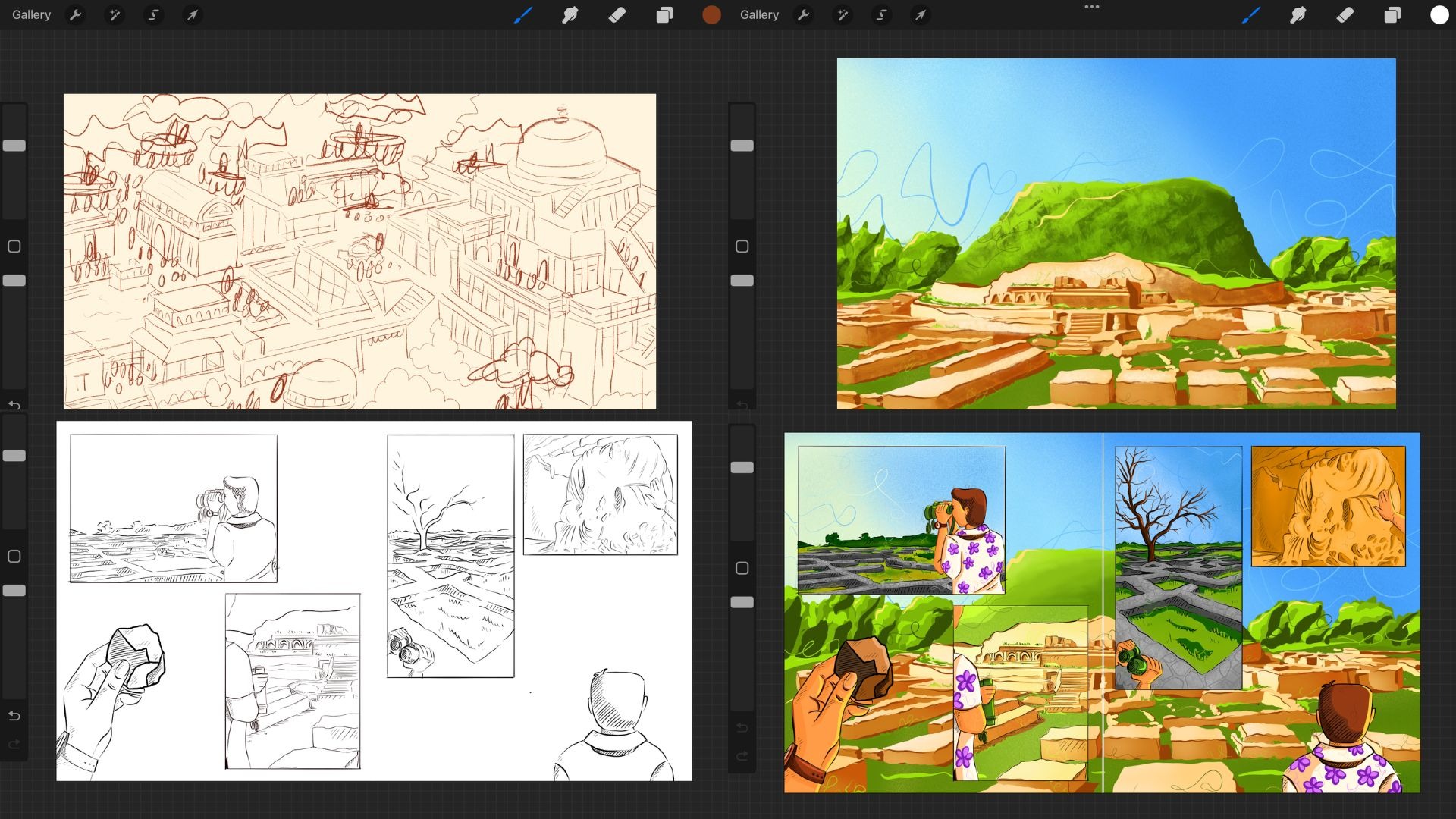Select the Eraser tool in left toolbar
The image size is (1456, 819).
[617, 15]
